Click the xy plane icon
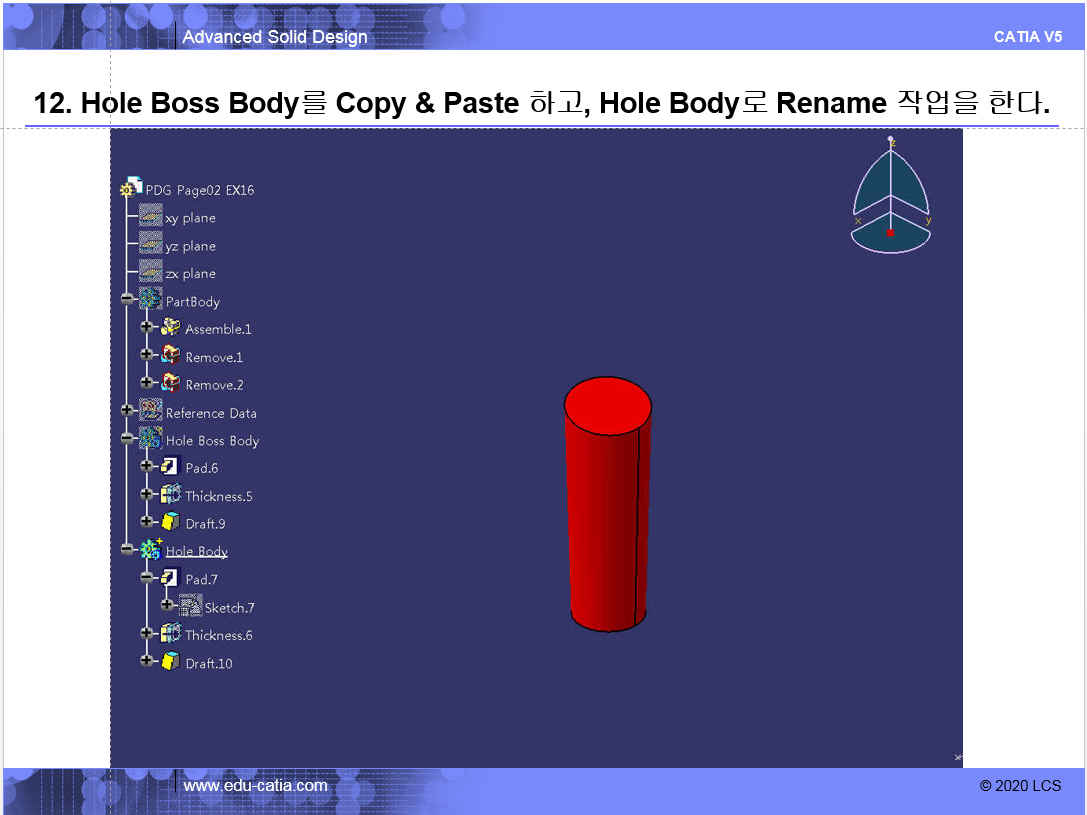Viewport: 1087px width, 815px height. [x=151, y=217]
